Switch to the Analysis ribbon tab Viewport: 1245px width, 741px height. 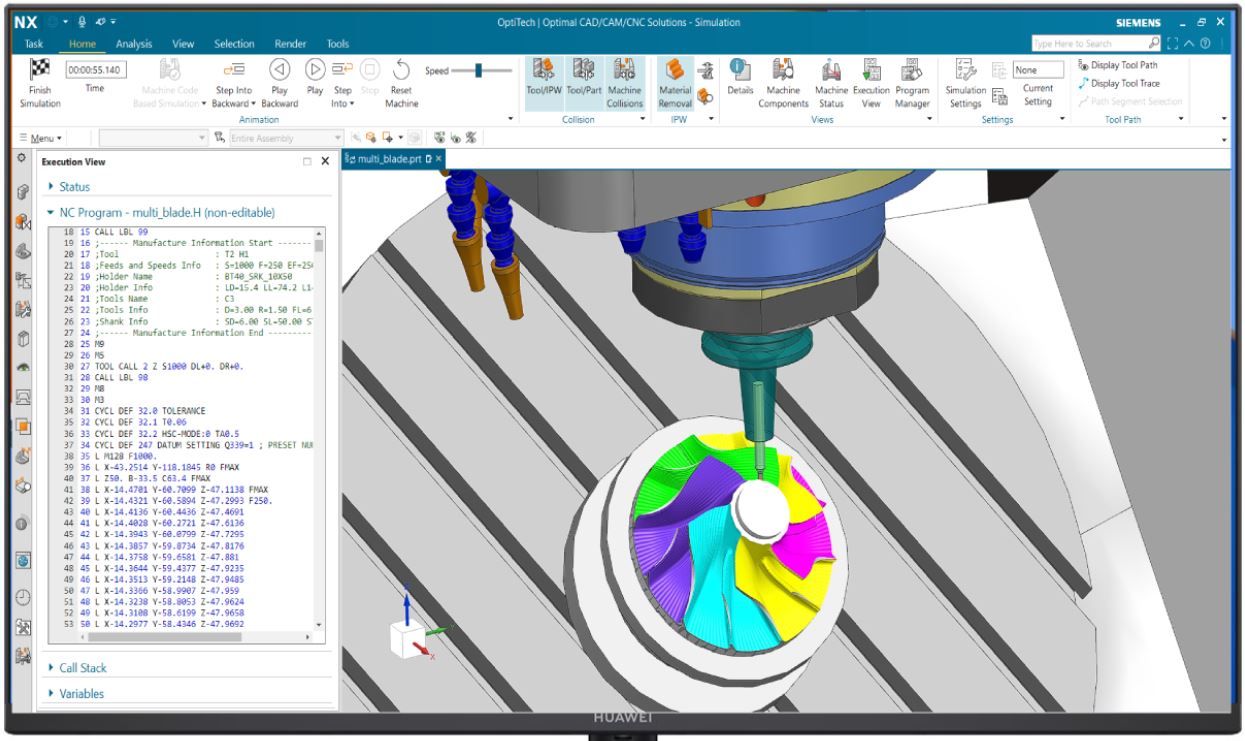point(134,44)
